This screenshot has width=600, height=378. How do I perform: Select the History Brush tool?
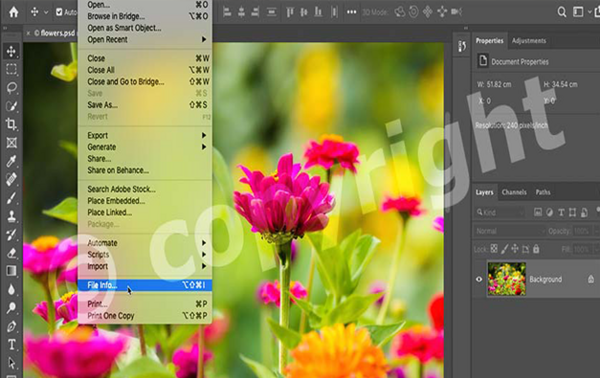11,235
